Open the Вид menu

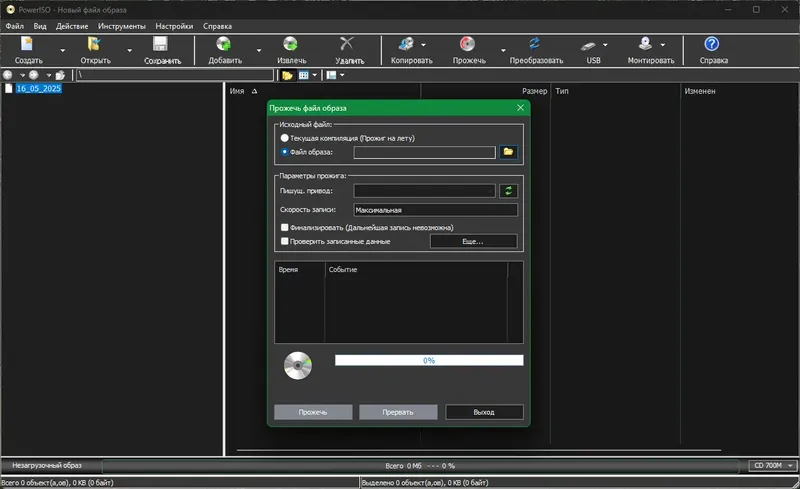40,26
